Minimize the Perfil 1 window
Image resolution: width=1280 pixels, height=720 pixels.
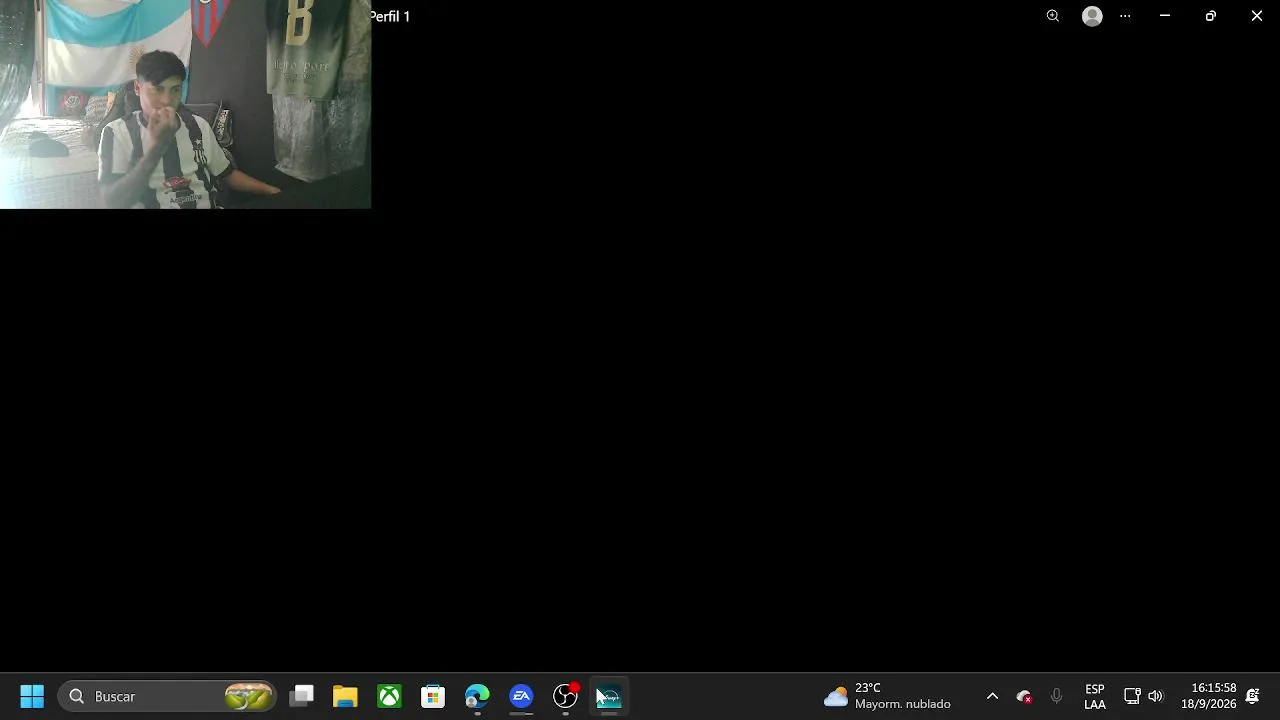(1165, 16)
